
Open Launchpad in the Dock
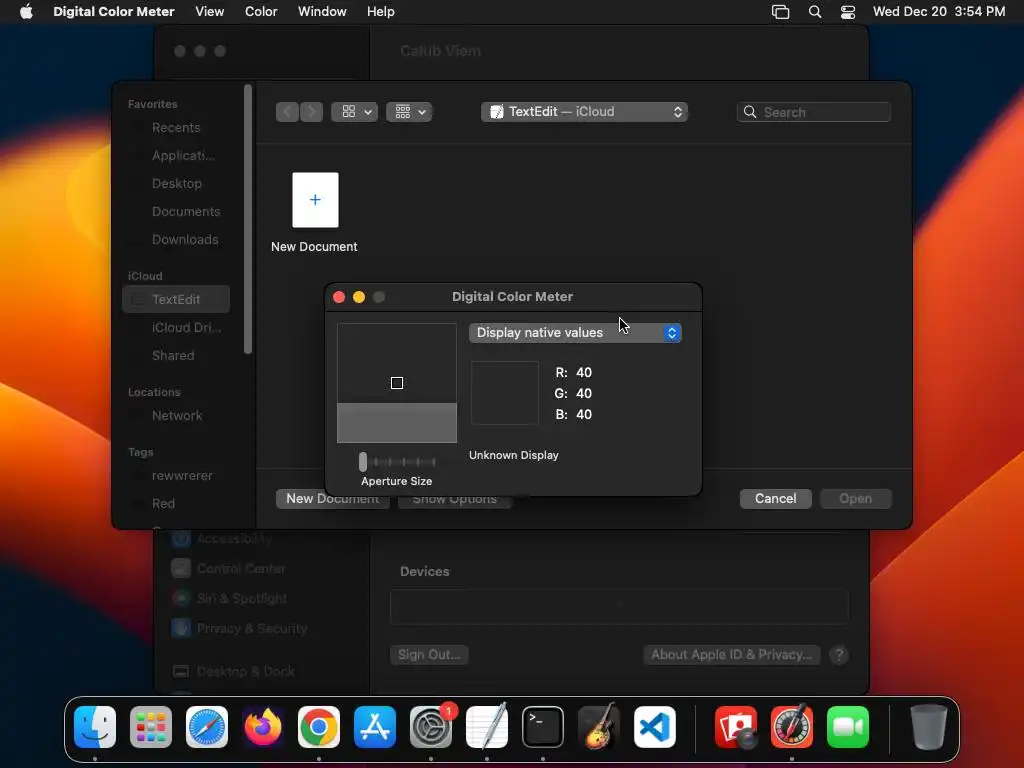(151, 727)
